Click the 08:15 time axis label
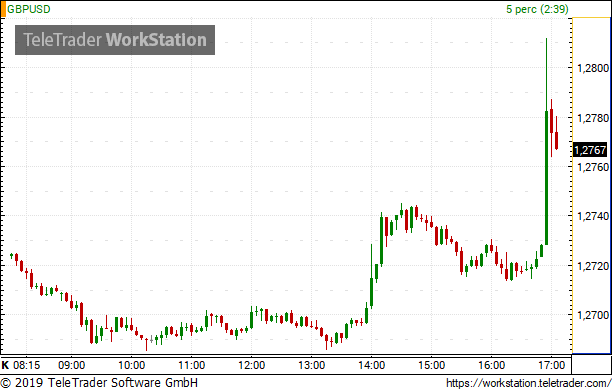 (27, 365)
